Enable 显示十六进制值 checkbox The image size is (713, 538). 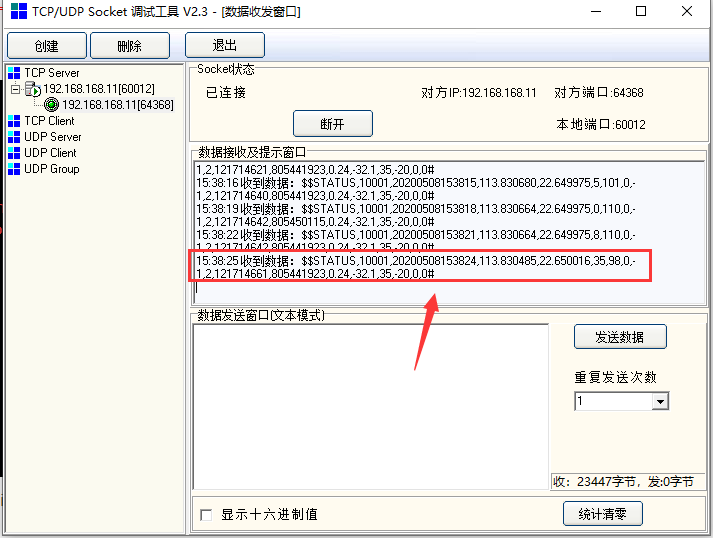point(206,515)
